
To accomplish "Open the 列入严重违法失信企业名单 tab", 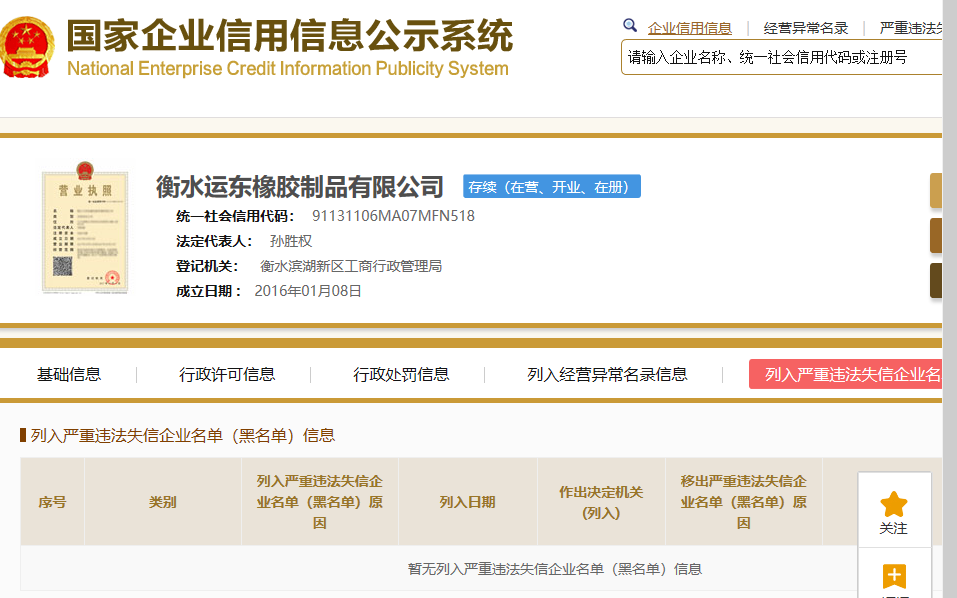I will (x=846, y=374).
